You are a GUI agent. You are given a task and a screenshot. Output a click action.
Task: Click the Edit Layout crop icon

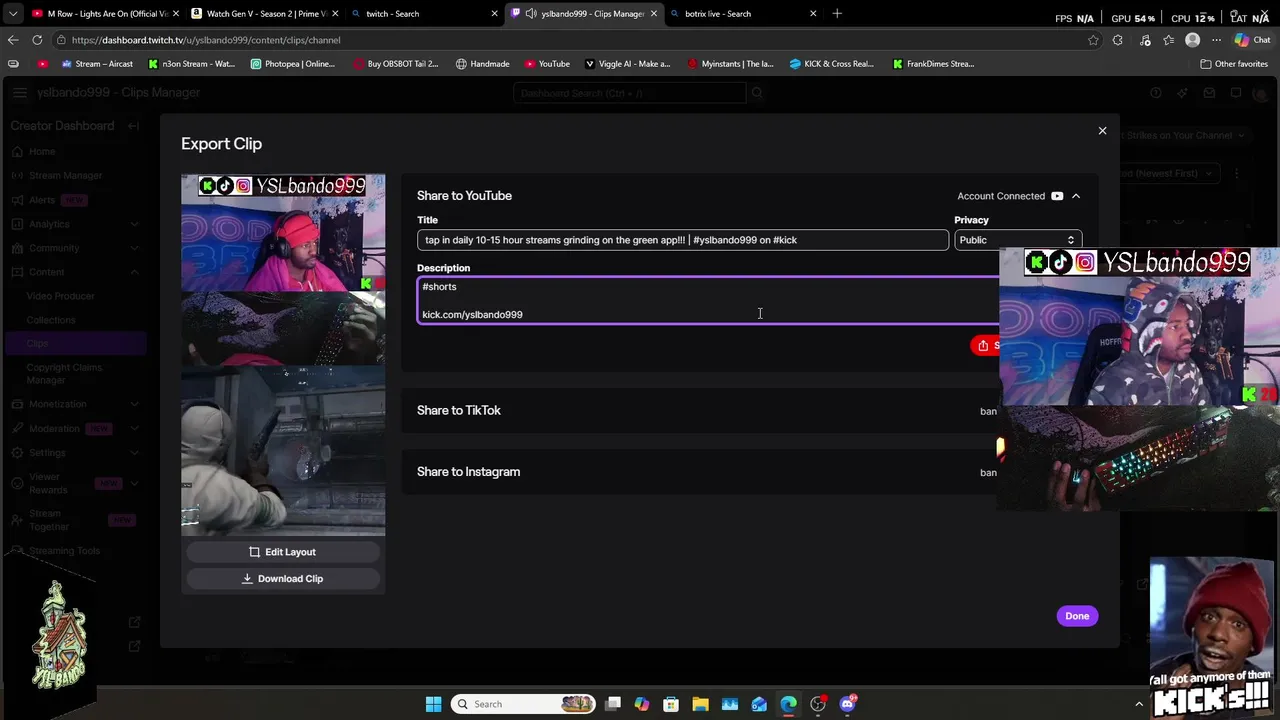pyautogui.click(x=255, y=552)
